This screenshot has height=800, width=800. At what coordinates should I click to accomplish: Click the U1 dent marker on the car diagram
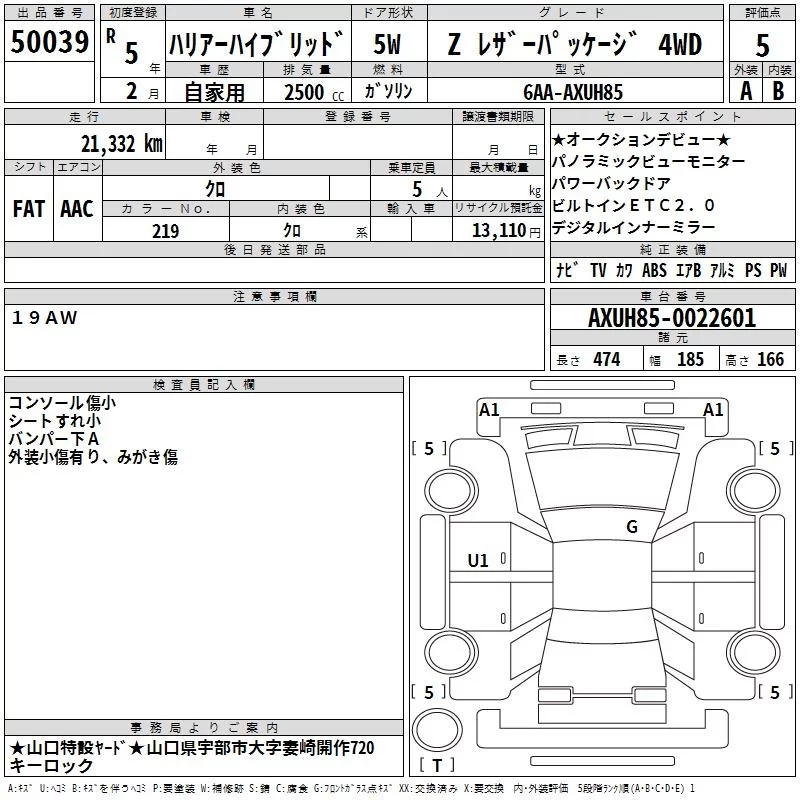tap(478, 561)
